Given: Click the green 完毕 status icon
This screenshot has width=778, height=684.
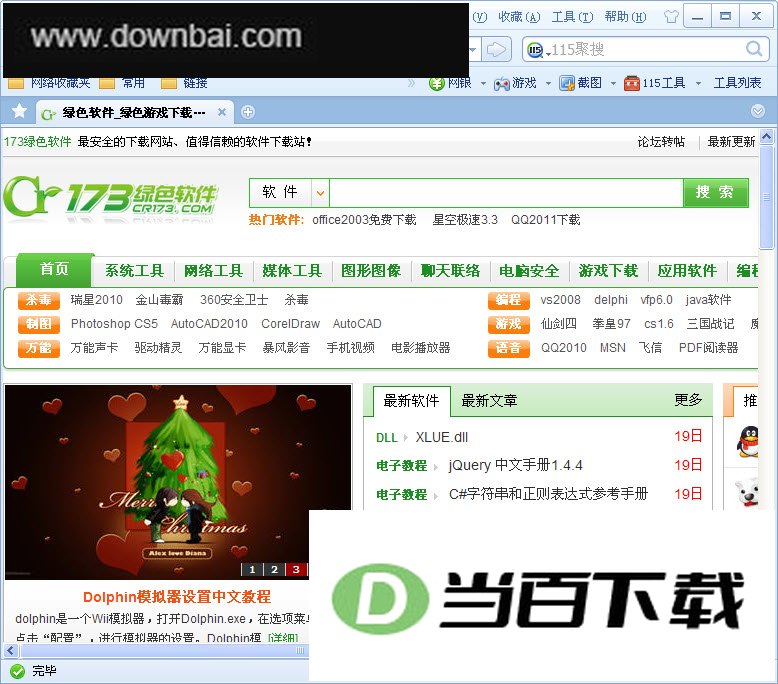Looking at the screenshot, I should [x=17, y=671].
